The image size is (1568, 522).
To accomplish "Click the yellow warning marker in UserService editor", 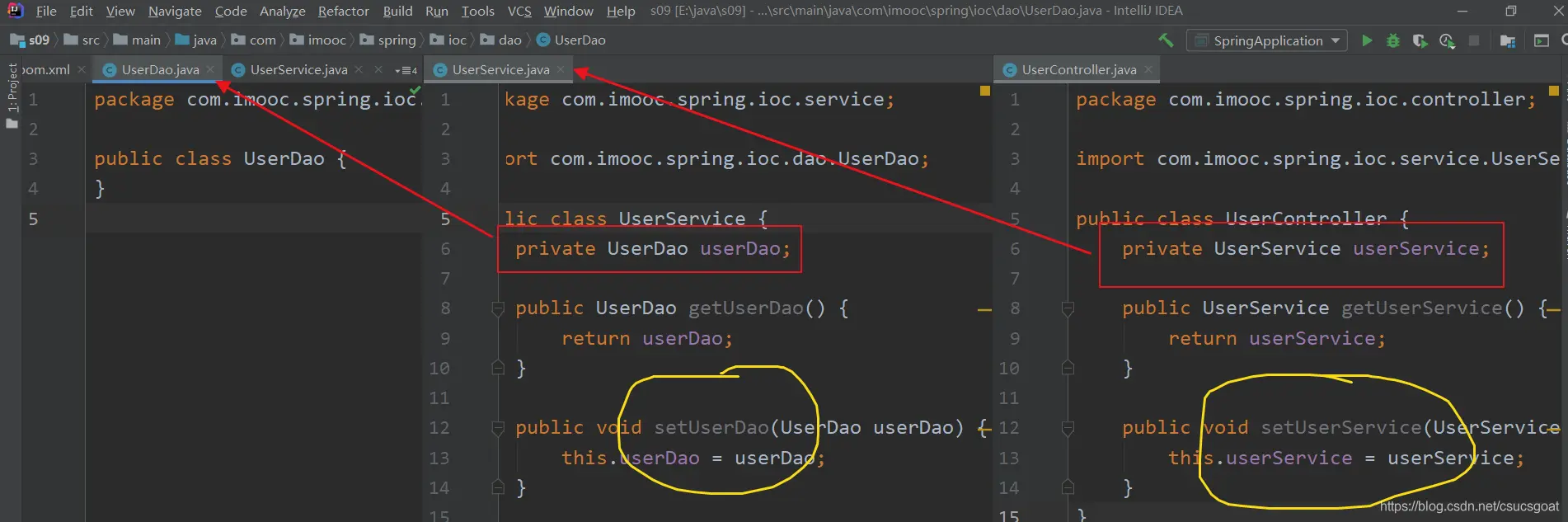I will point(984,91).
